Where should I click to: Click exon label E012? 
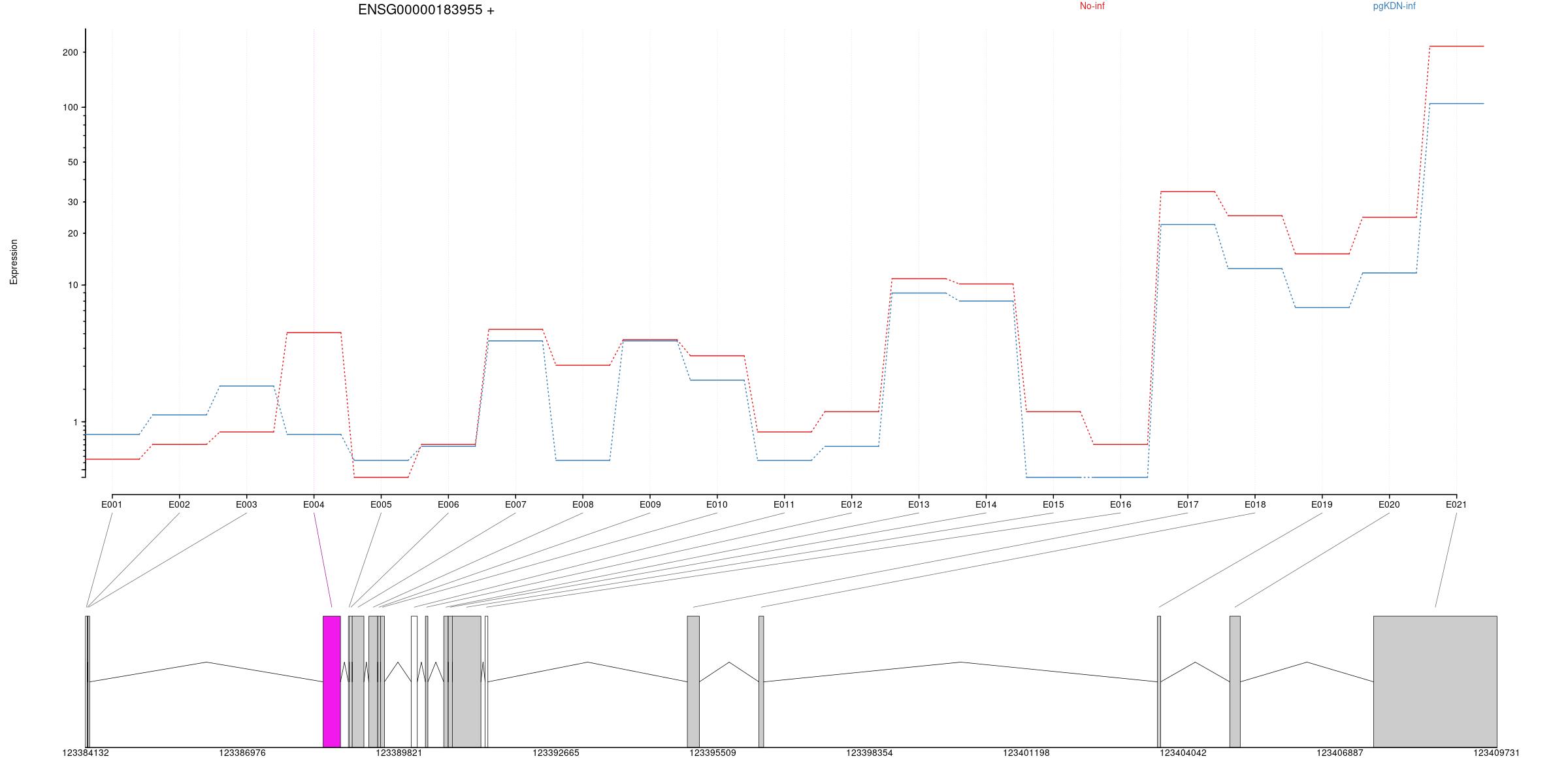click(851, 504)
